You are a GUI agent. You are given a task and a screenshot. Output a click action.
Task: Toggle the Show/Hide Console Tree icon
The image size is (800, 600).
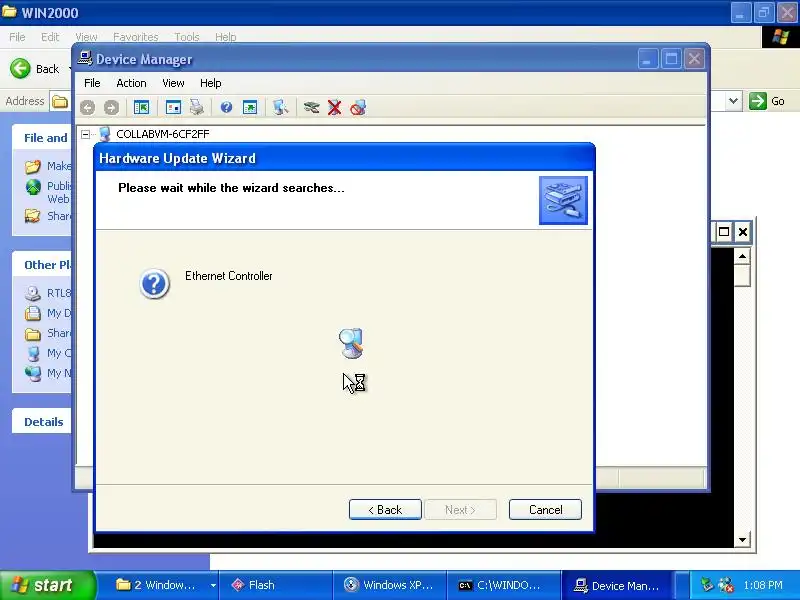[141, 108]
